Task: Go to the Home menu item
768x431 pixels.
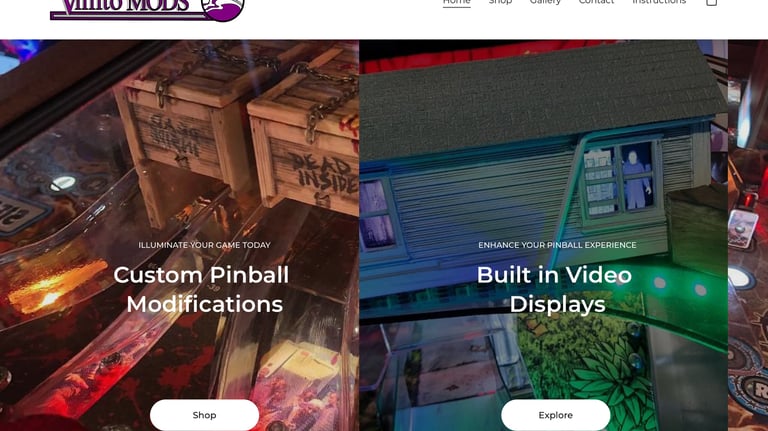Action: [x=456, y=2]
